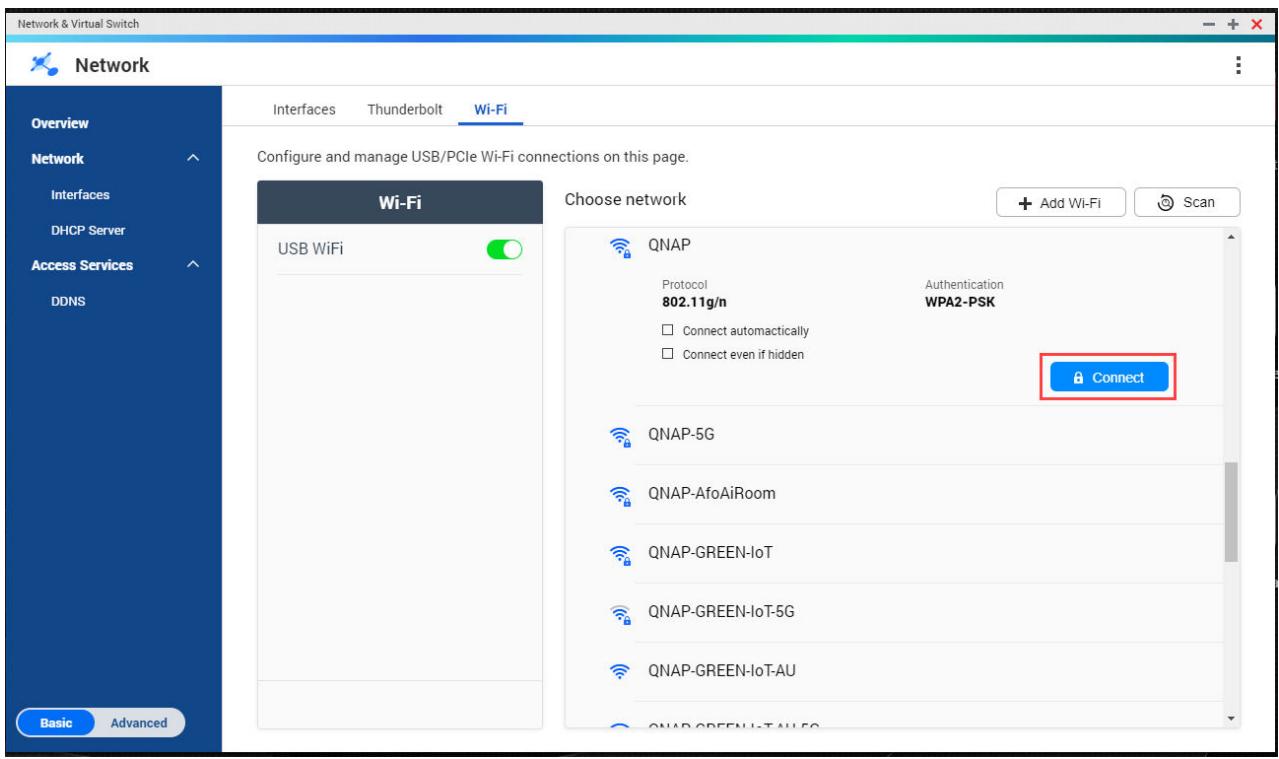
Task: Select the QNAP-GREEN-IoT-AU network
Action: pos(895,671)
